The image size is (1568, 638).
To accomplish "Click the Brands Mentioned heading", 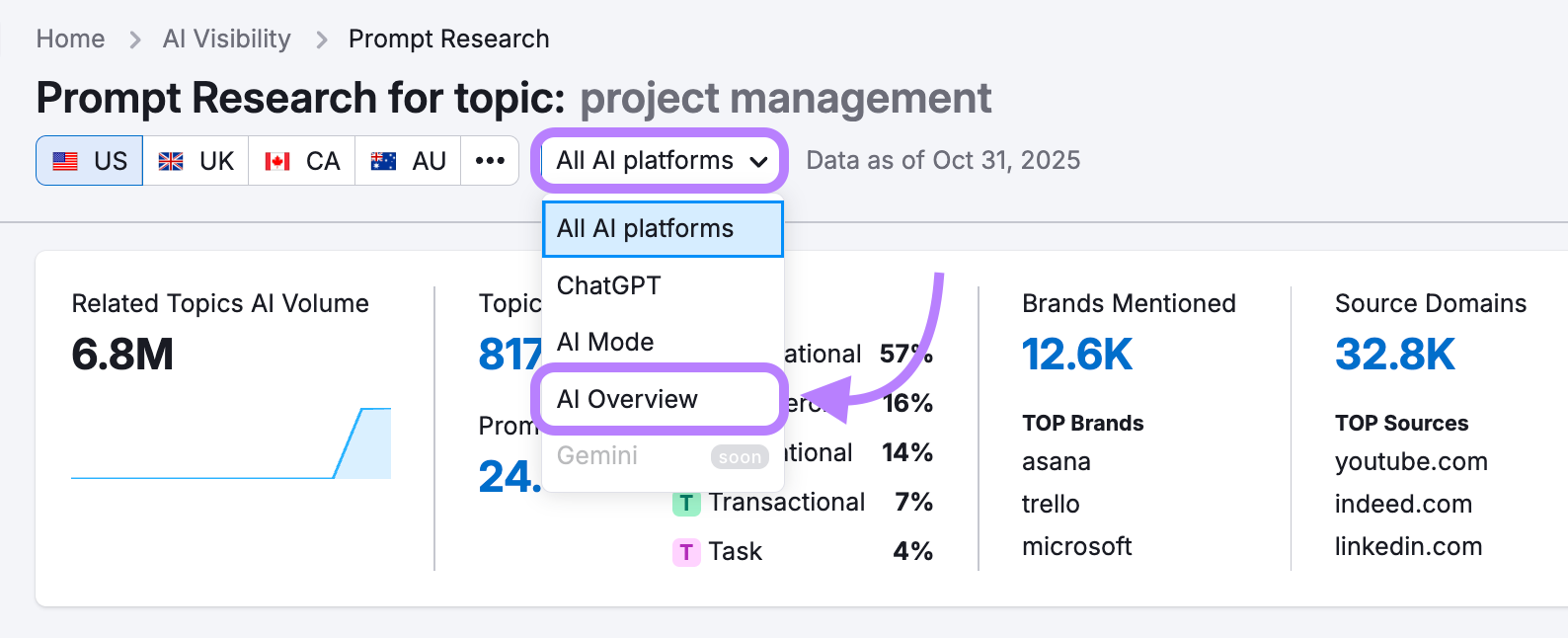I will (1129, 304).
